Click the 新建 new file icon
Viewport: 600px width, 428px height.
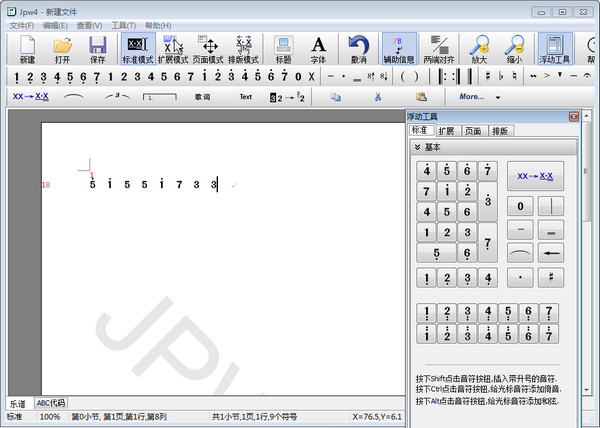(27, 49)
